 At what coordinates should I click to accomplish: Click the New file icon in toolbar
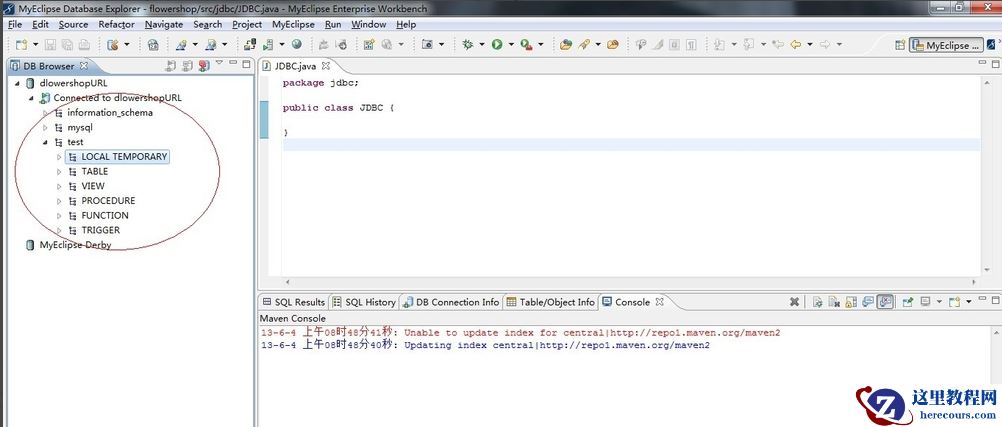[20, 45]
